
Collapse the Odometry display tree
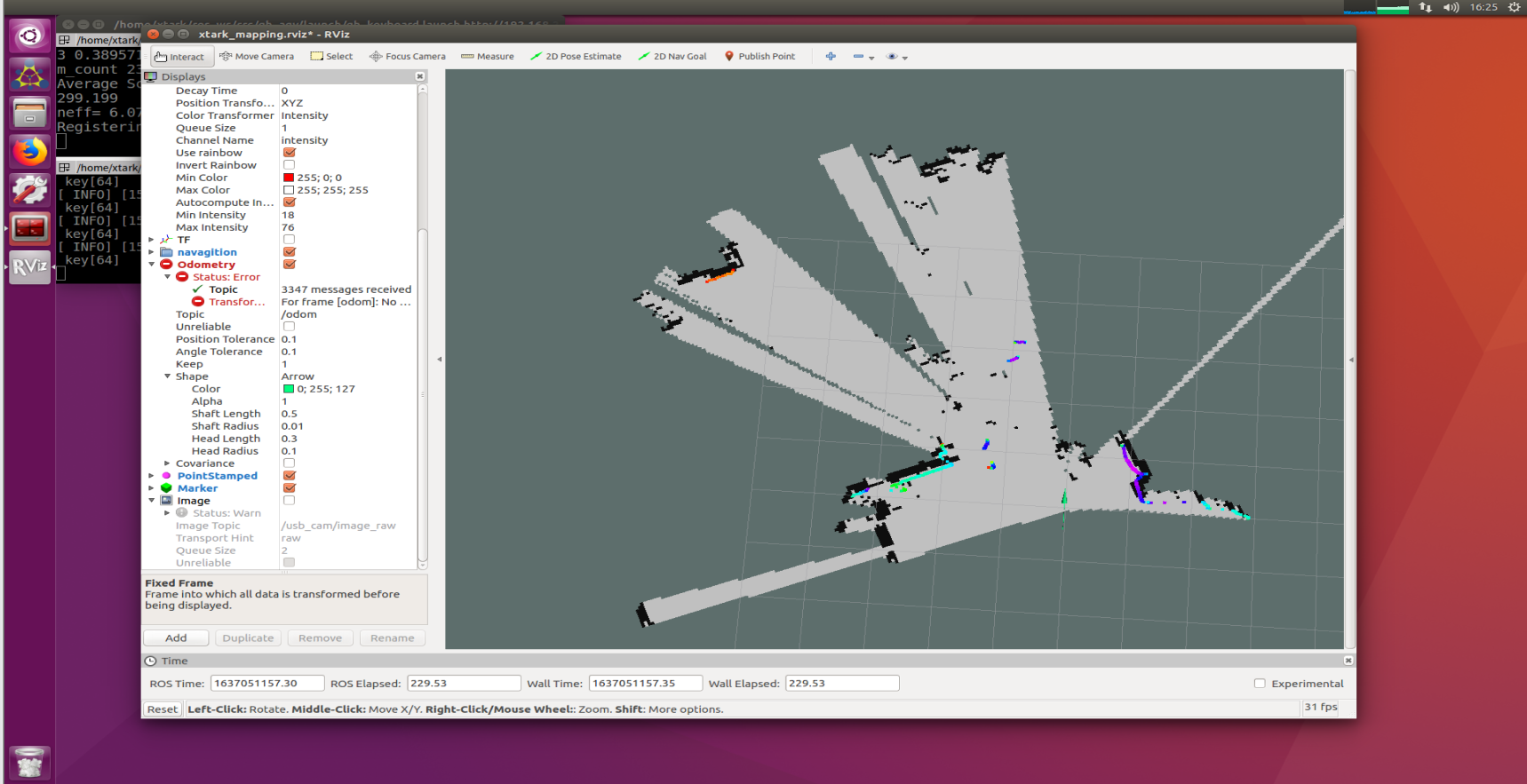point(152,265)
